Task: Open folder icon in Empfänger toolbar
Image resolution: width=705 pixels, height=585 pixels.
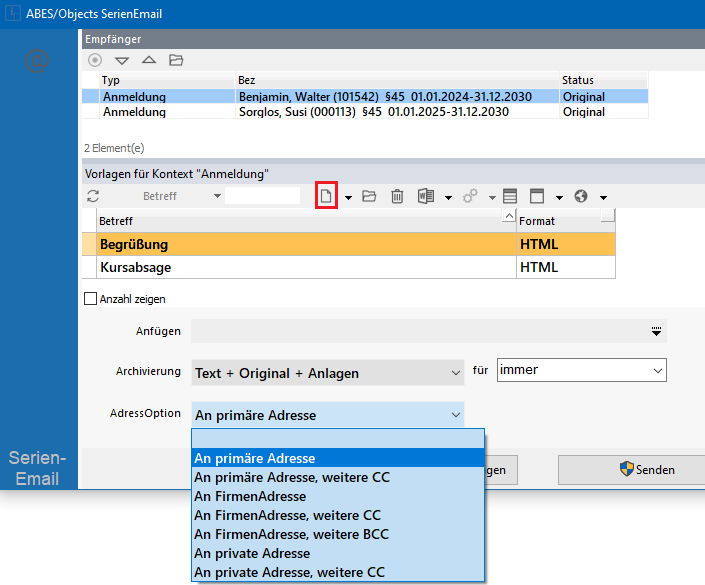Action: tap(176, 60)
